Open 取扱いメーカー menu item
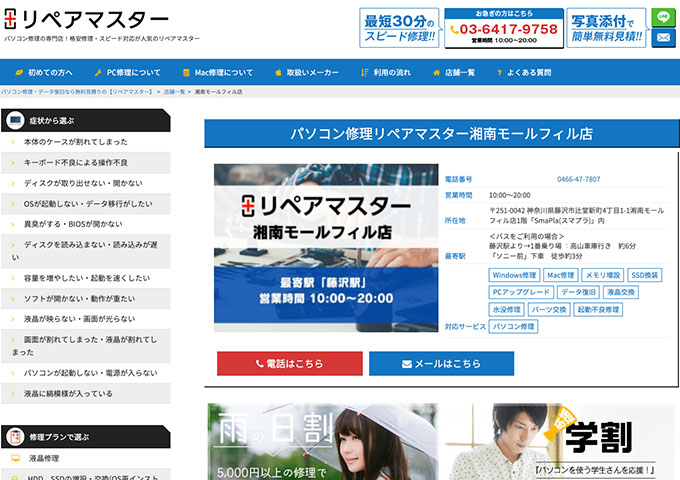Viewport: 680px width, 480px height. (x=307, y=72)
